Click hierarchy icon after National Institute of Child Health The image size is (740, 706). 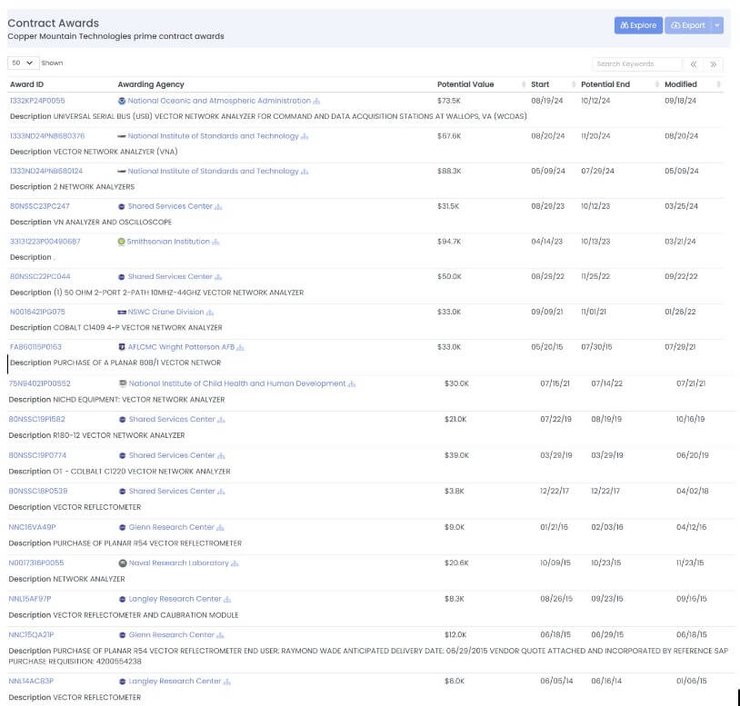click(352, 384)
